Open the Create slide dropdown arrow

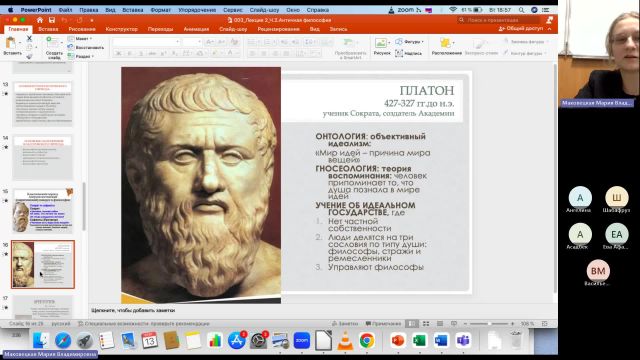(x=62, y=42)
